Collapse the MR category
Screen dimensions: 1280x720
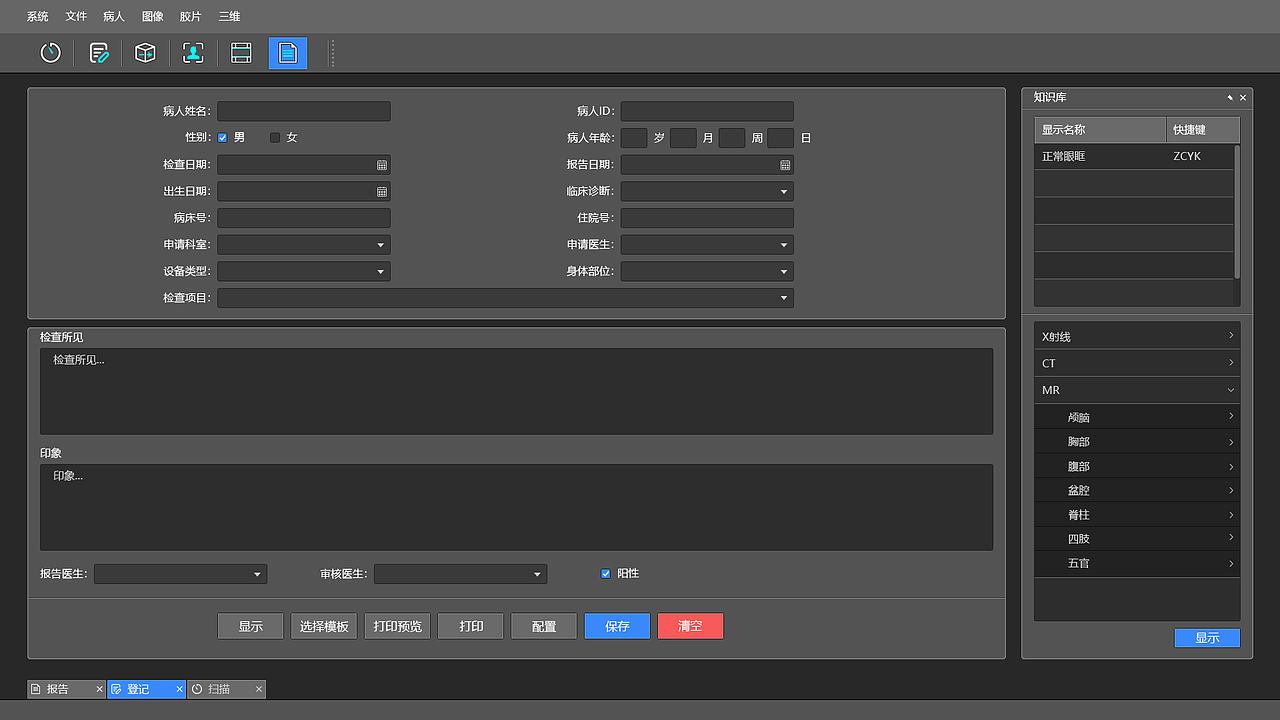tap(1137, 390)
